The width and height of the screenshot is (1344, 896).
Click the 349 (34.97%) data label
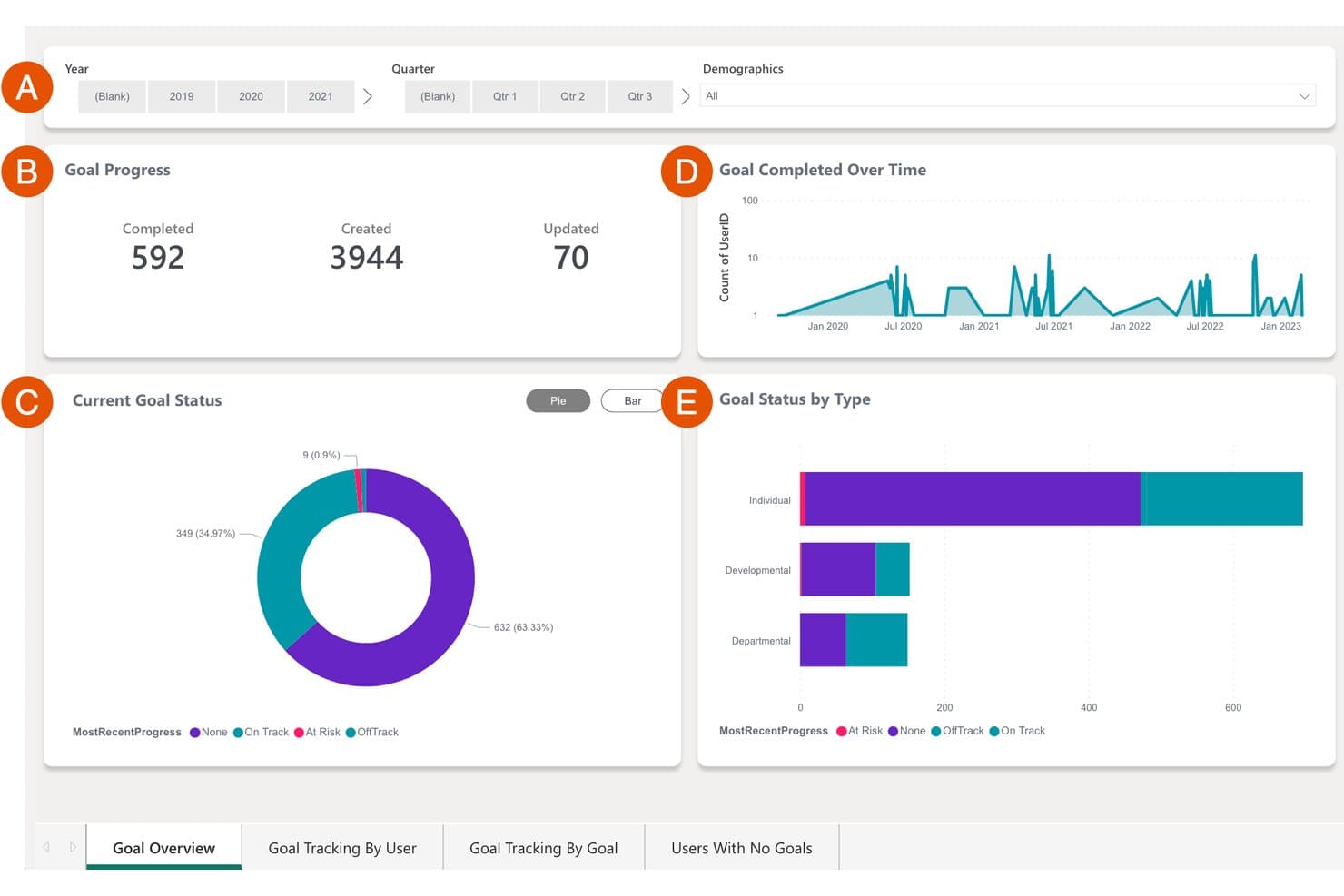coord(205,533)
